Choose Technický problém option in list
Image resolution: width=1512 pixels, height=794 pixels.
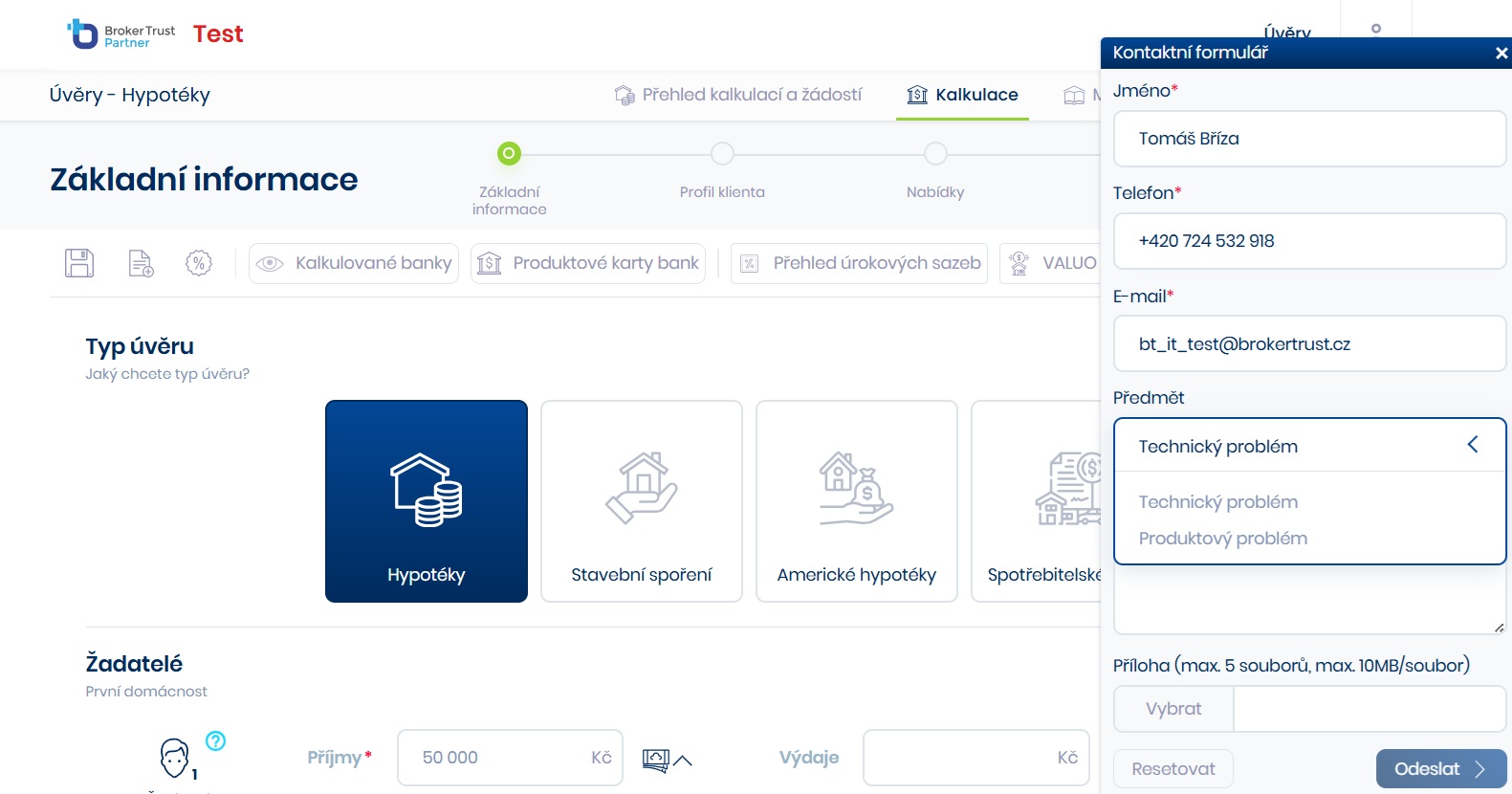(1217, 502)
